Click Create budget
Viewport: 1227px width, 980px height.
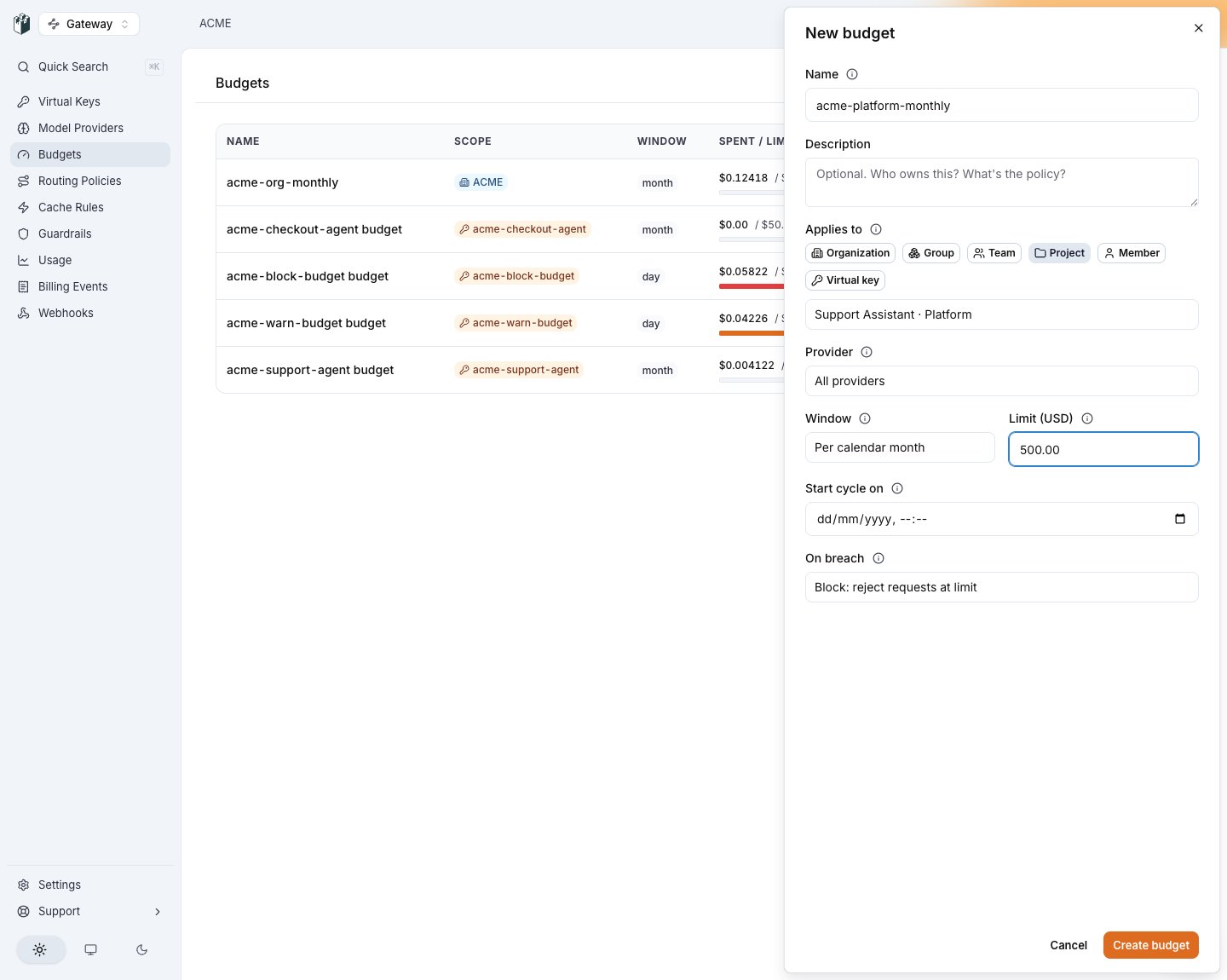tap(1151, 945)
